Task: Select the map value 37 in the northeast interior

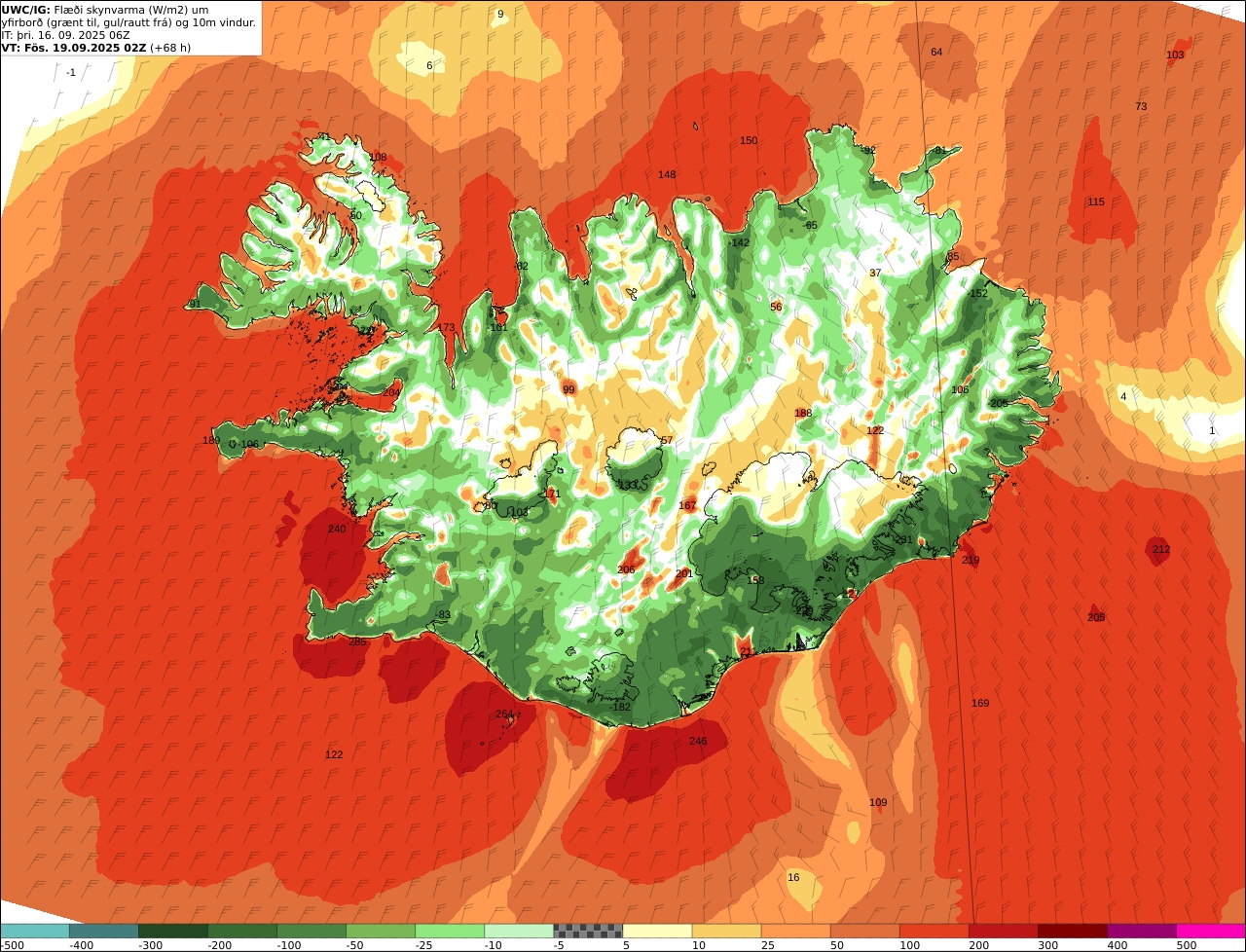Action: point(875,274)
